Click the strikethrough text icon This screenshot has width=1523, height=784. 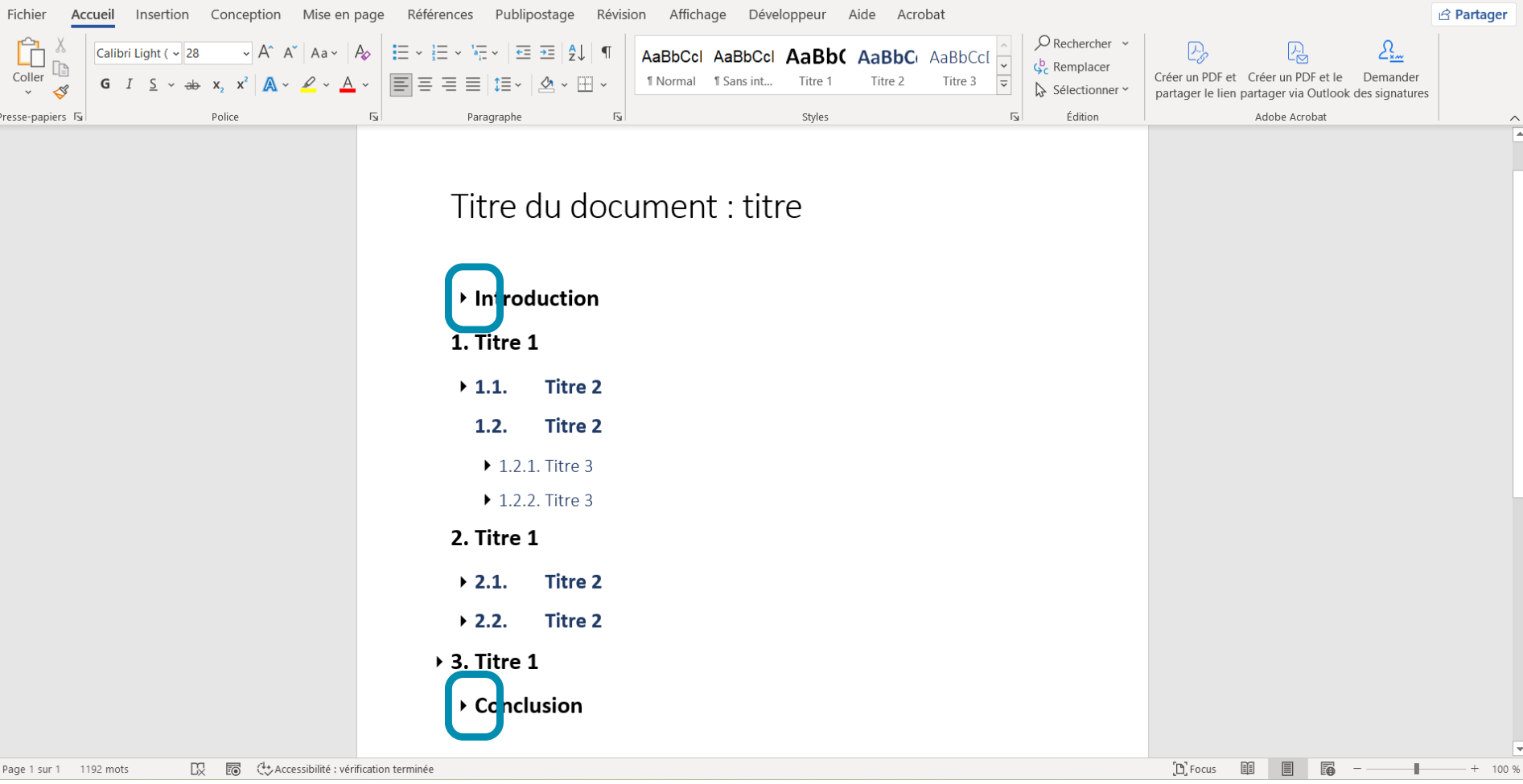[x=192, y=85]
